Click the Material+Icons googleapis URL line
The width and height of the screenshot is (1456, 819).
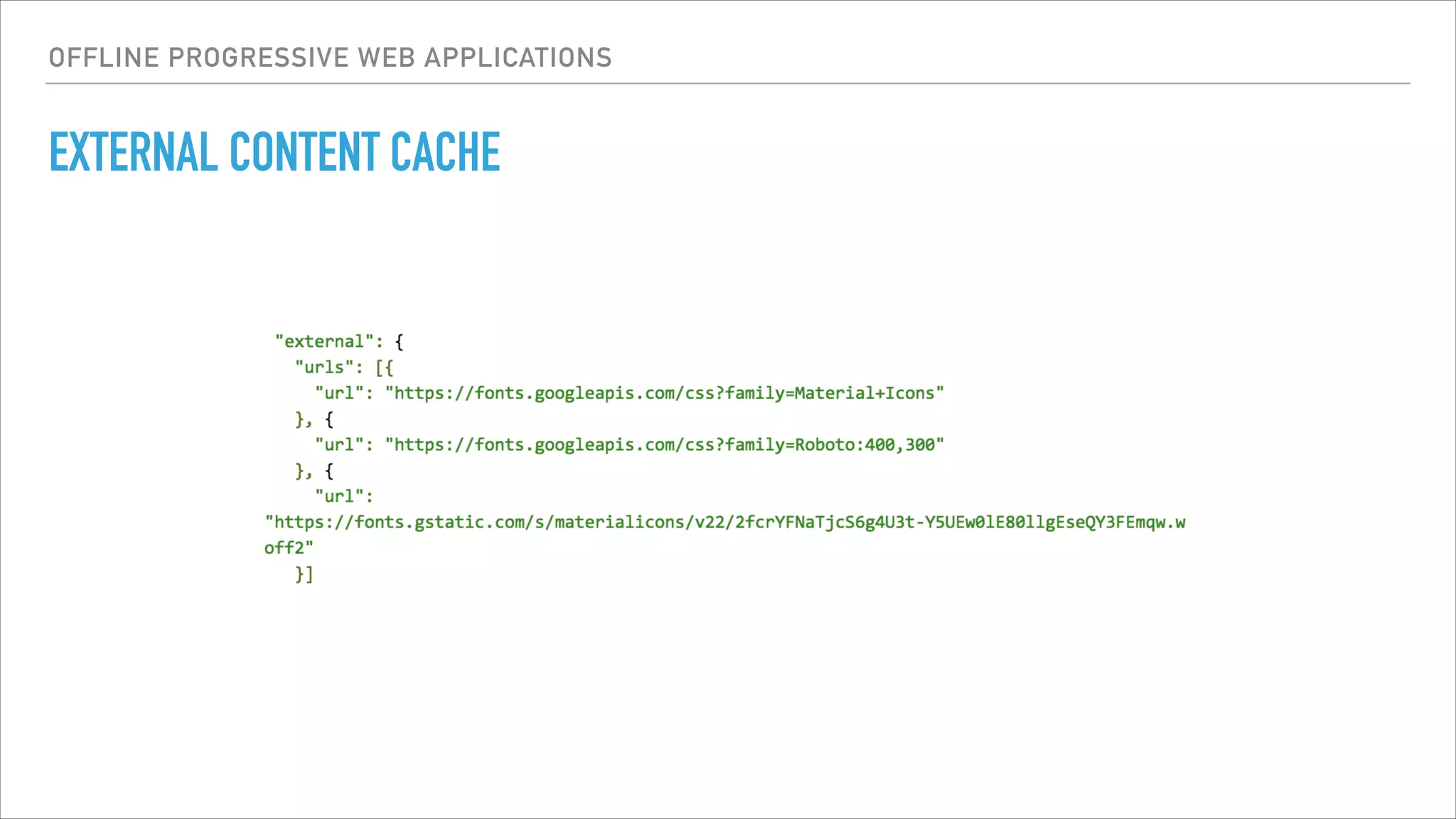629,393
